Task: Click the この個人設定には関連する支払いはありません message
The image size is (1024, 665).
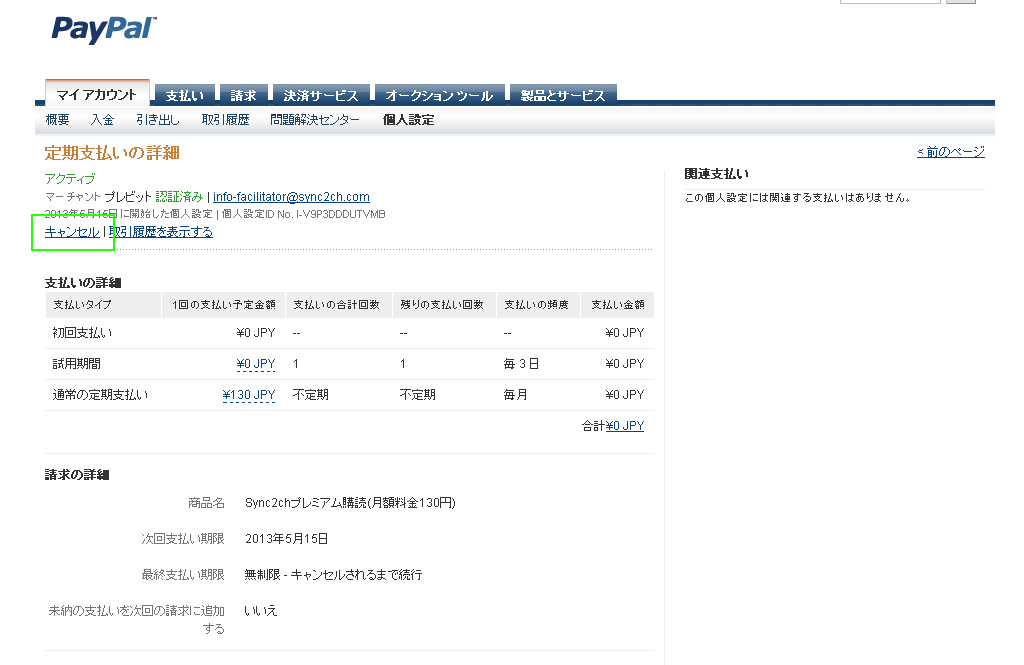Action: [798, 197]
